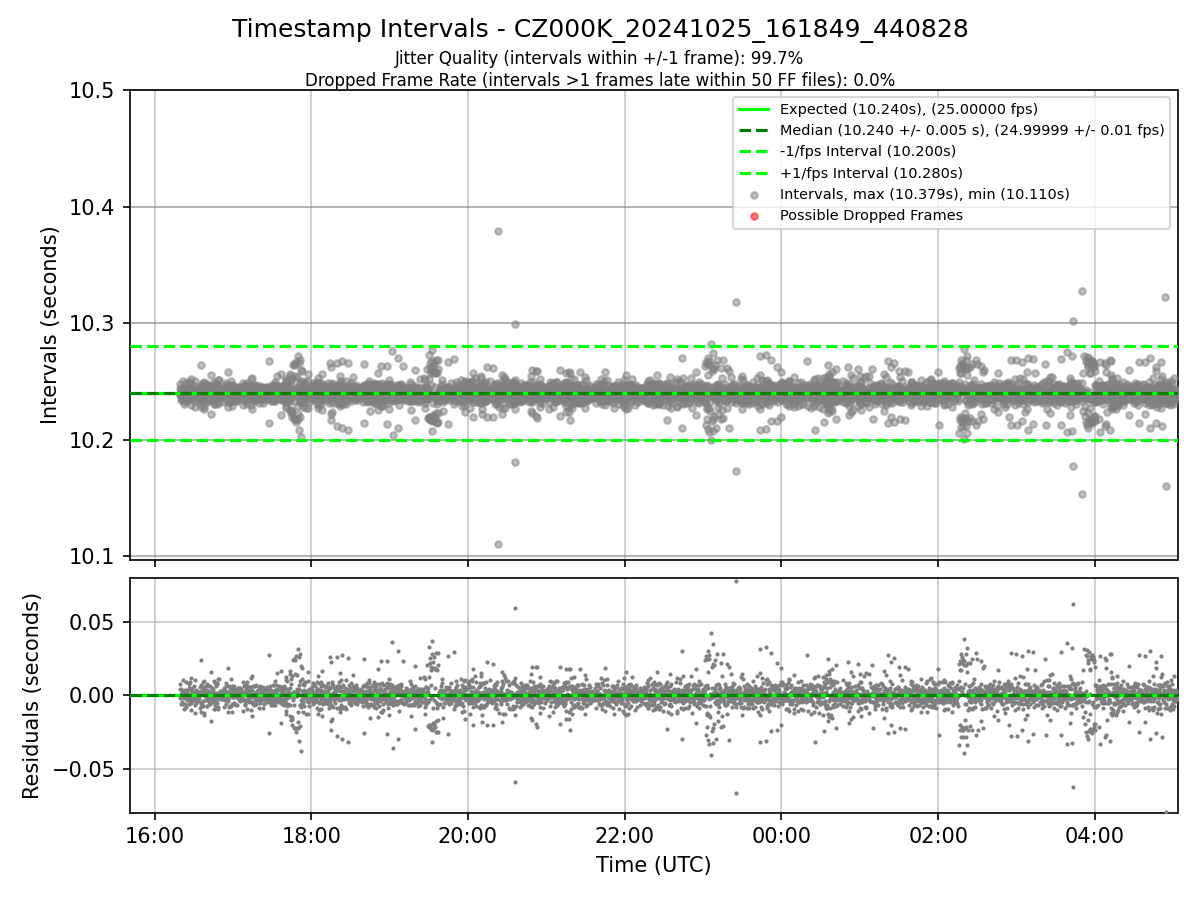Click the x-axis tick label '22:00'

[624, 834]
